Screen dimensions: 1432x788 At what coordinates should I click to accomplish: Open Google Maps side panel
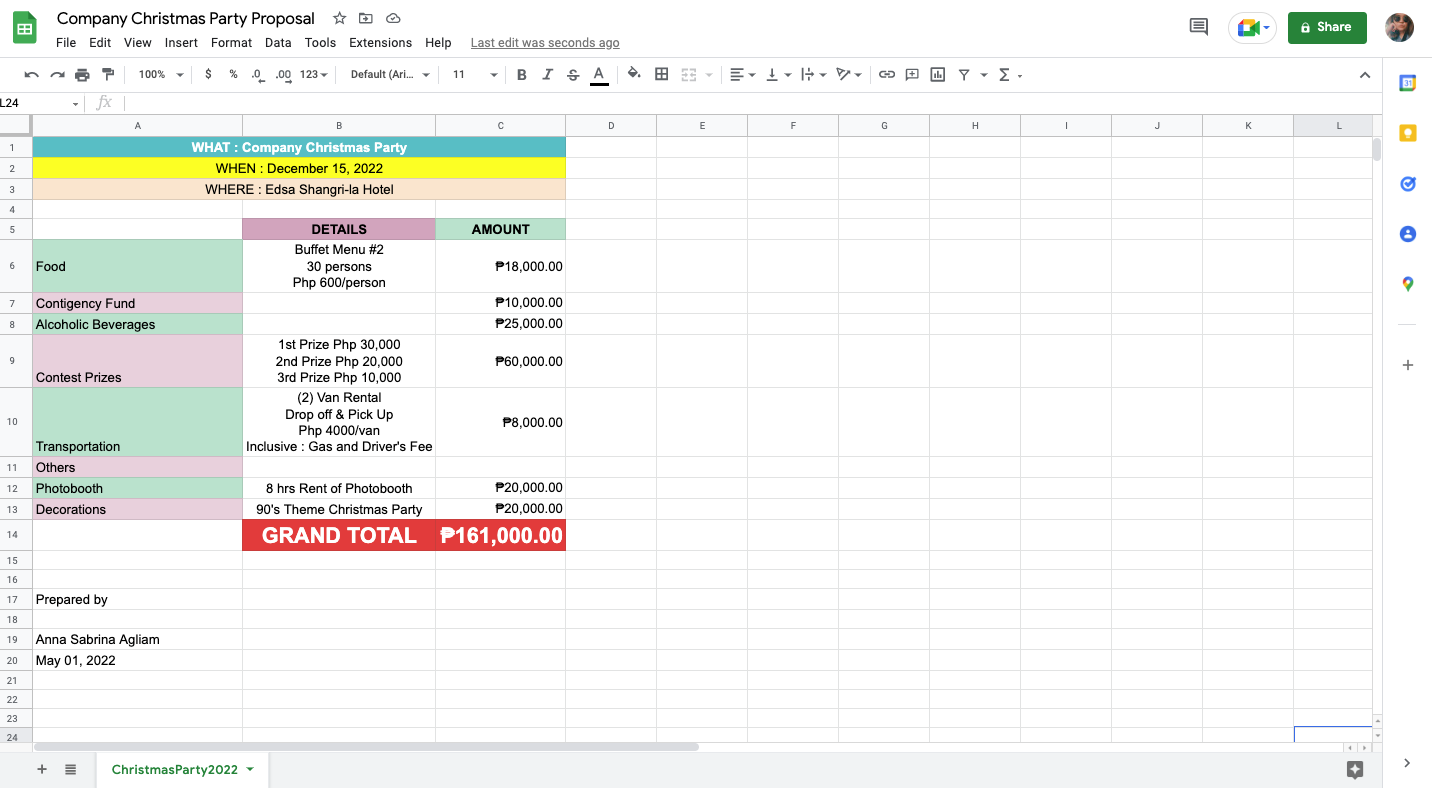1407,284
